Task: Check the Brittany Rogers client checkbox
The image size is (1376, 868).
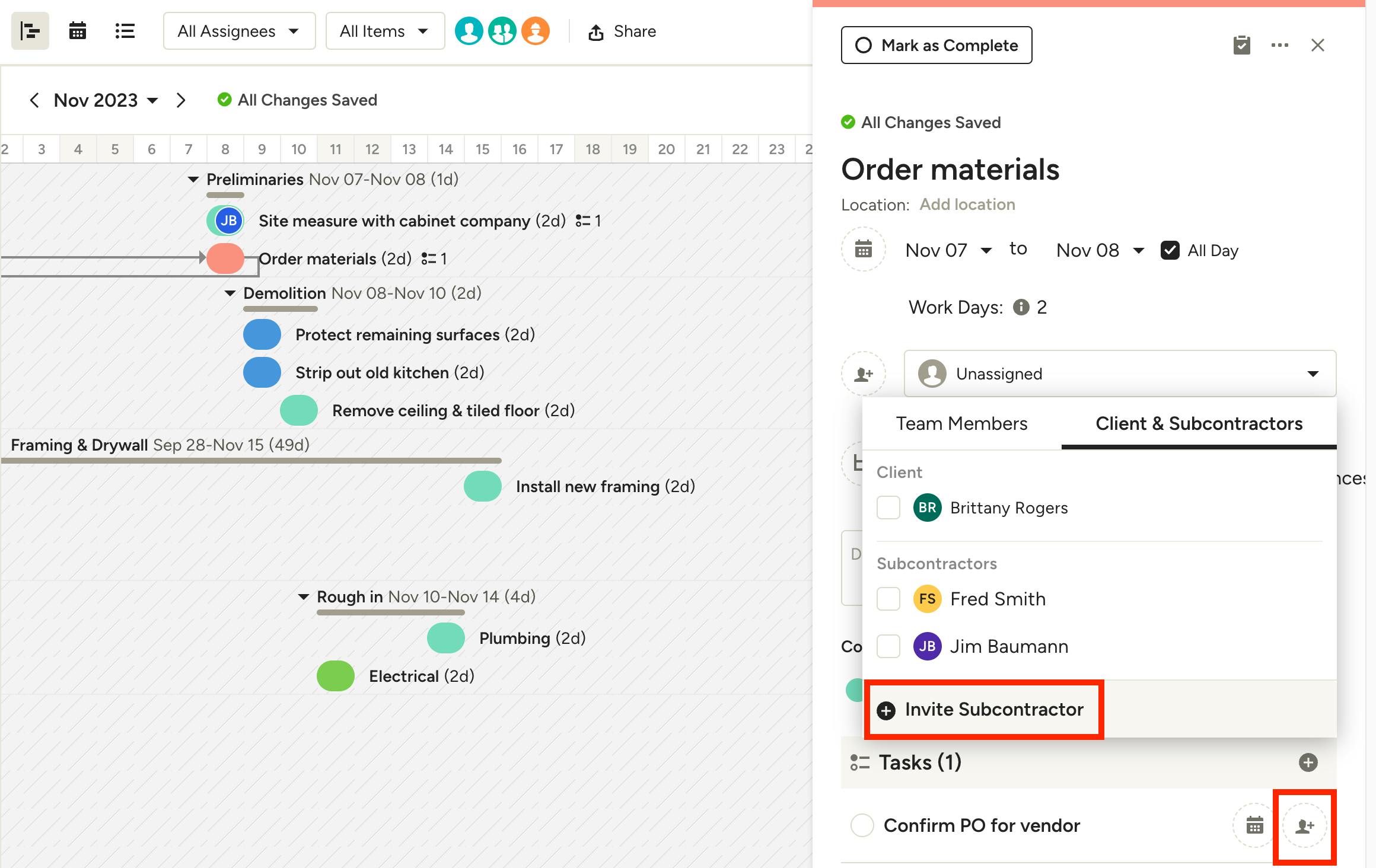Action: [888, 508]
